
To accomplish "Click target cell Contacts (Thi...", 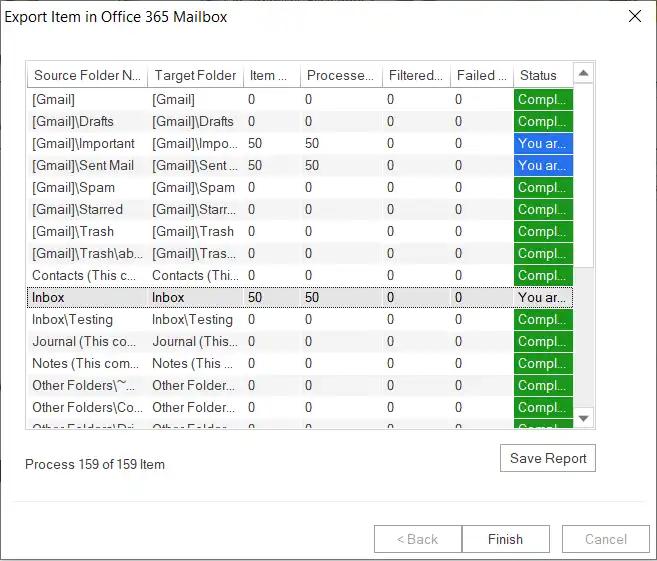I will pos(195,276).
